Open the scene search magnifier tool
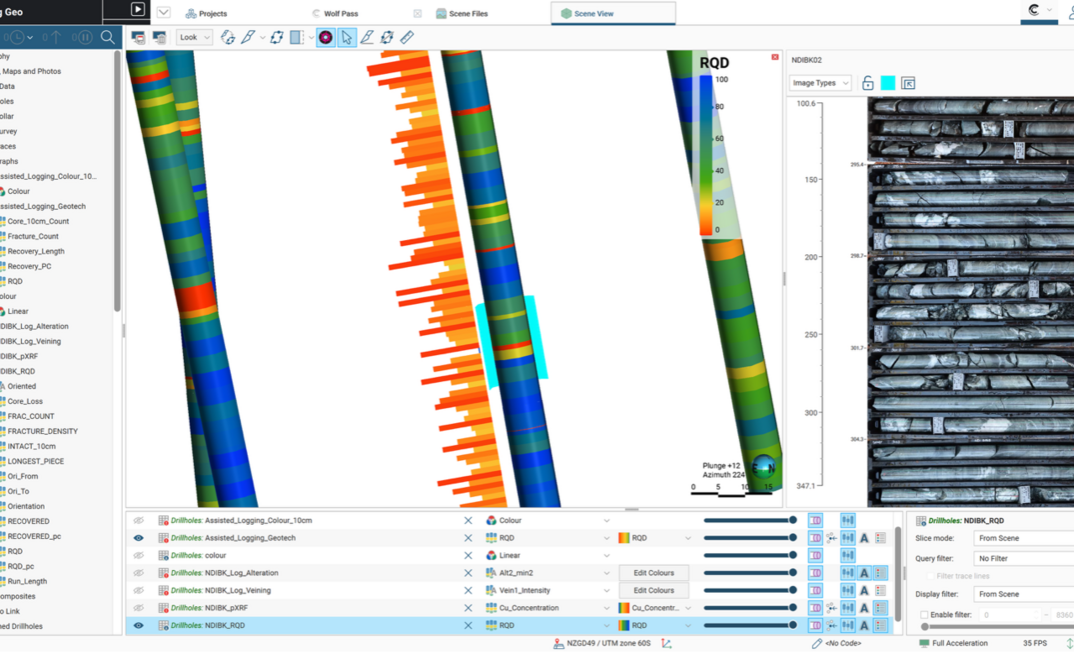Image resolution: width=1074 pixels, height=654 pixels. click(107, 37)
